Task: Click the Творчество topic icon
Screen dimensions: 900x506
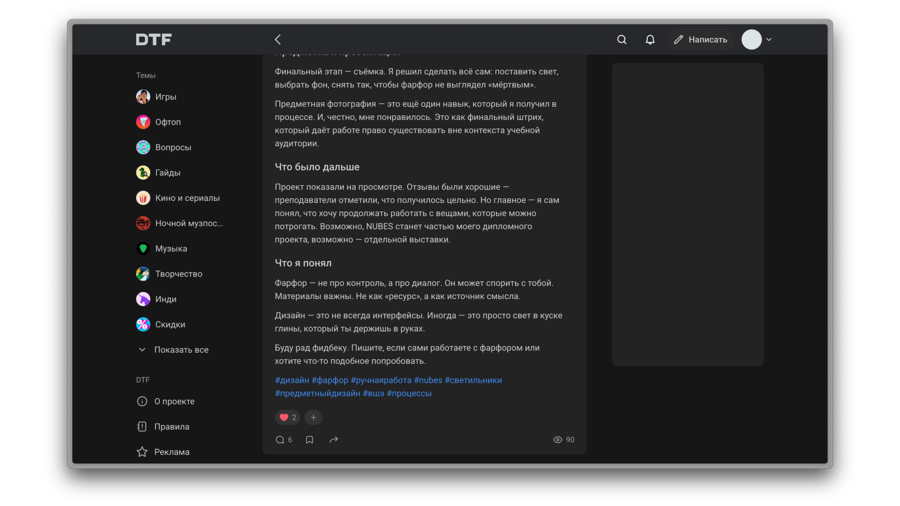Action: coord(143,274)
